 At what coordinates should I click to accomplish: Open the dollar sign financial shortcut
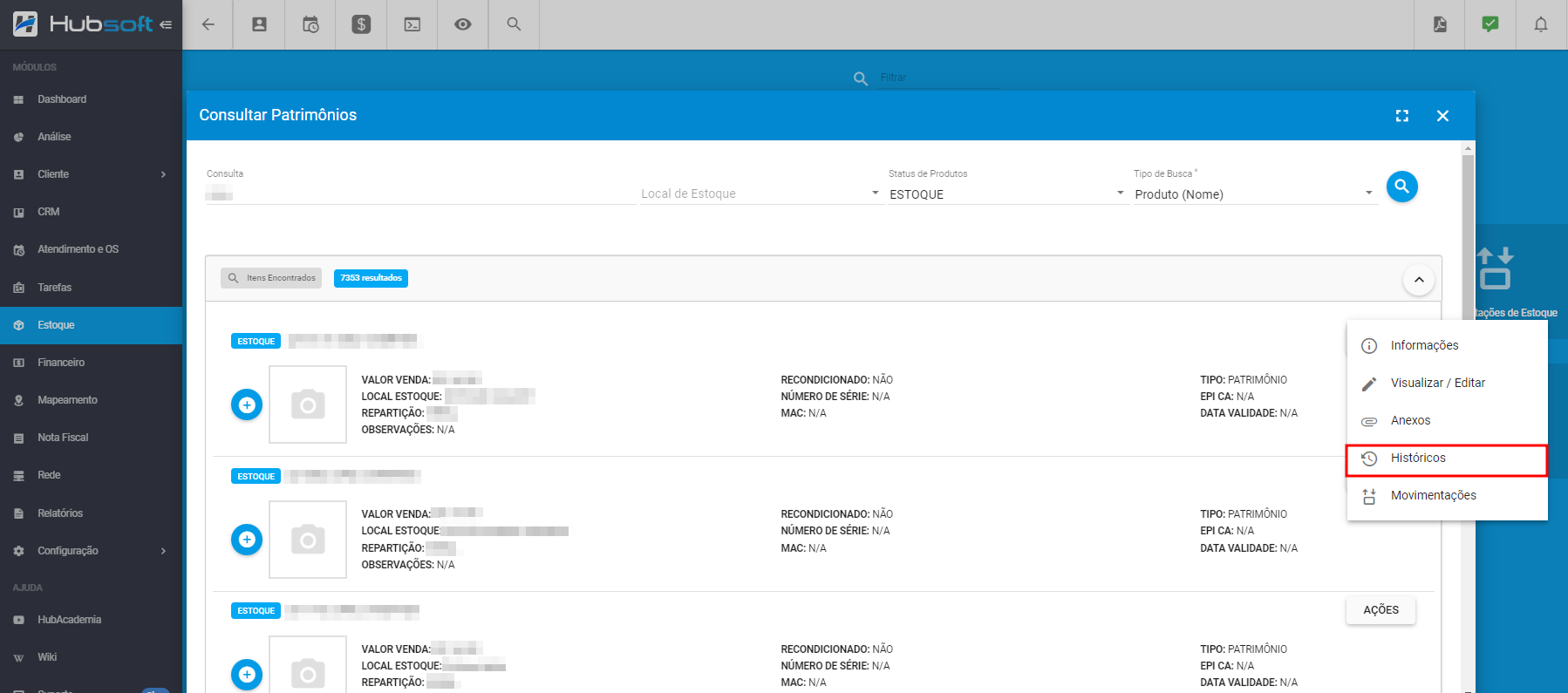tap(361, 24)
